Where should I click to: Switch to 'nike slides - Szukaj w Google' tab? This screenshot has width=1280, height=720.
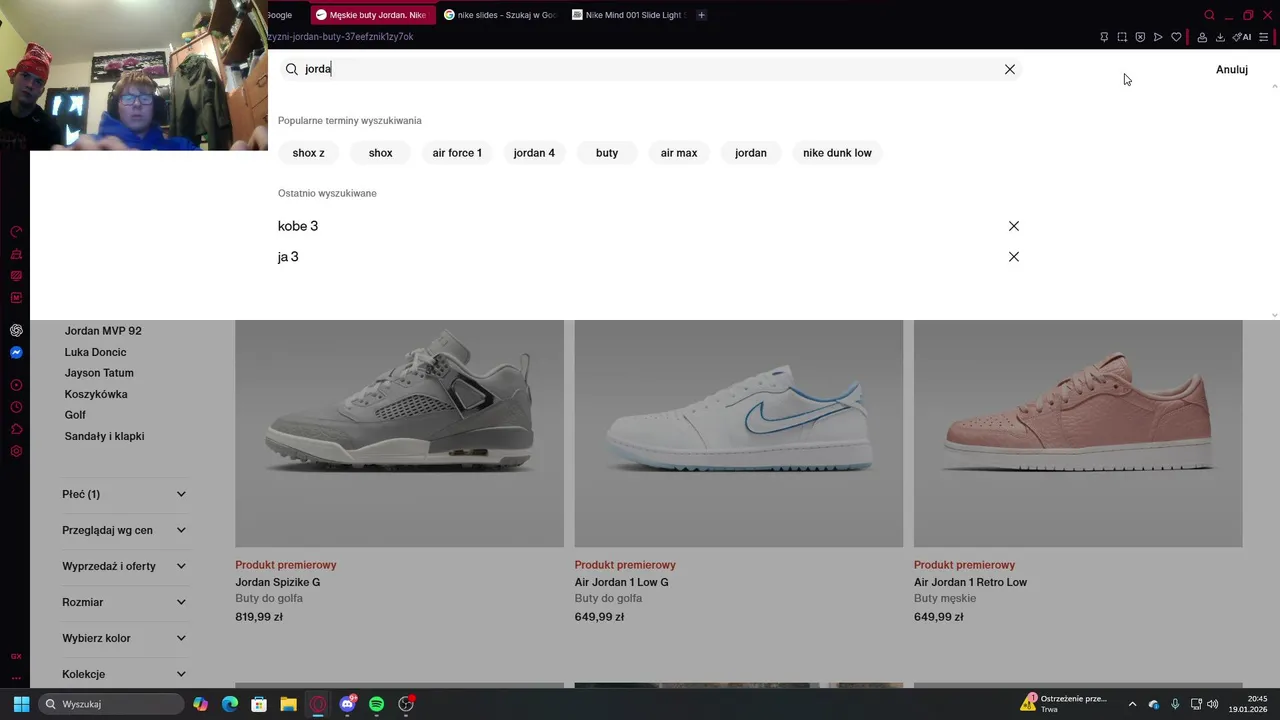(x=500, y=15)
